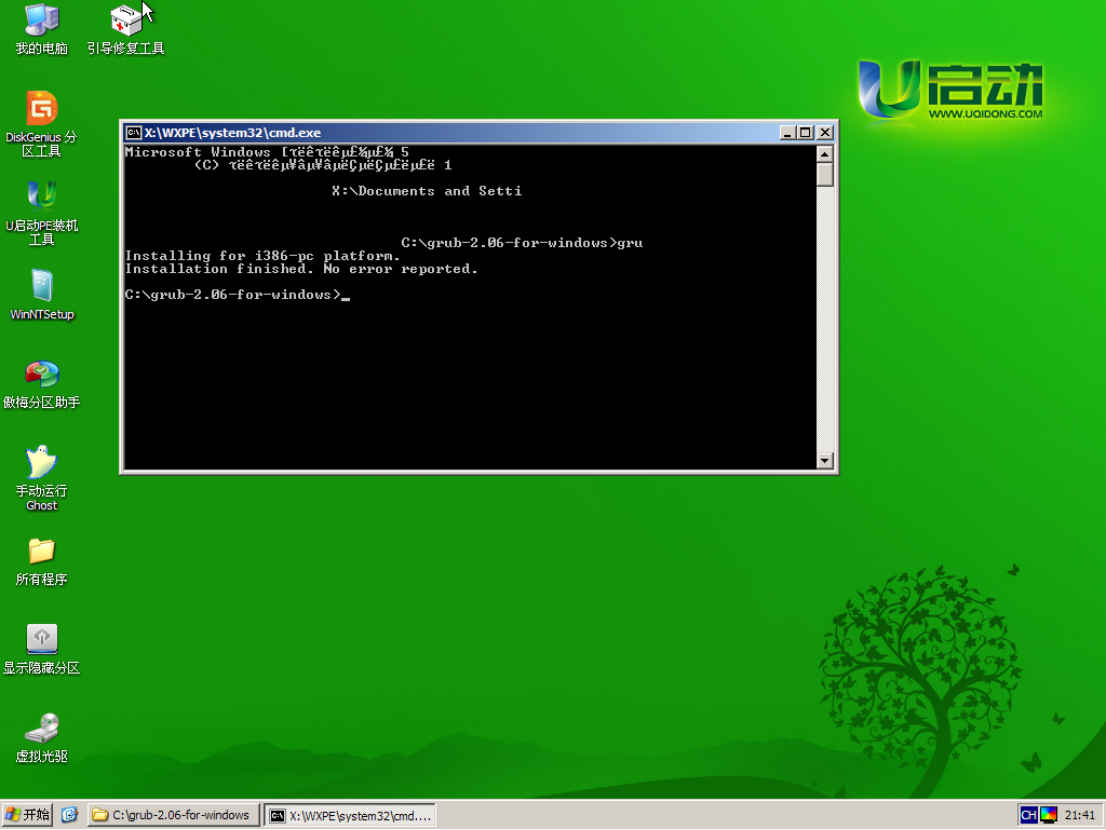
Task: Click the 'Installing for i386-pc platform.' line
Action: click(x=262, y=255)
